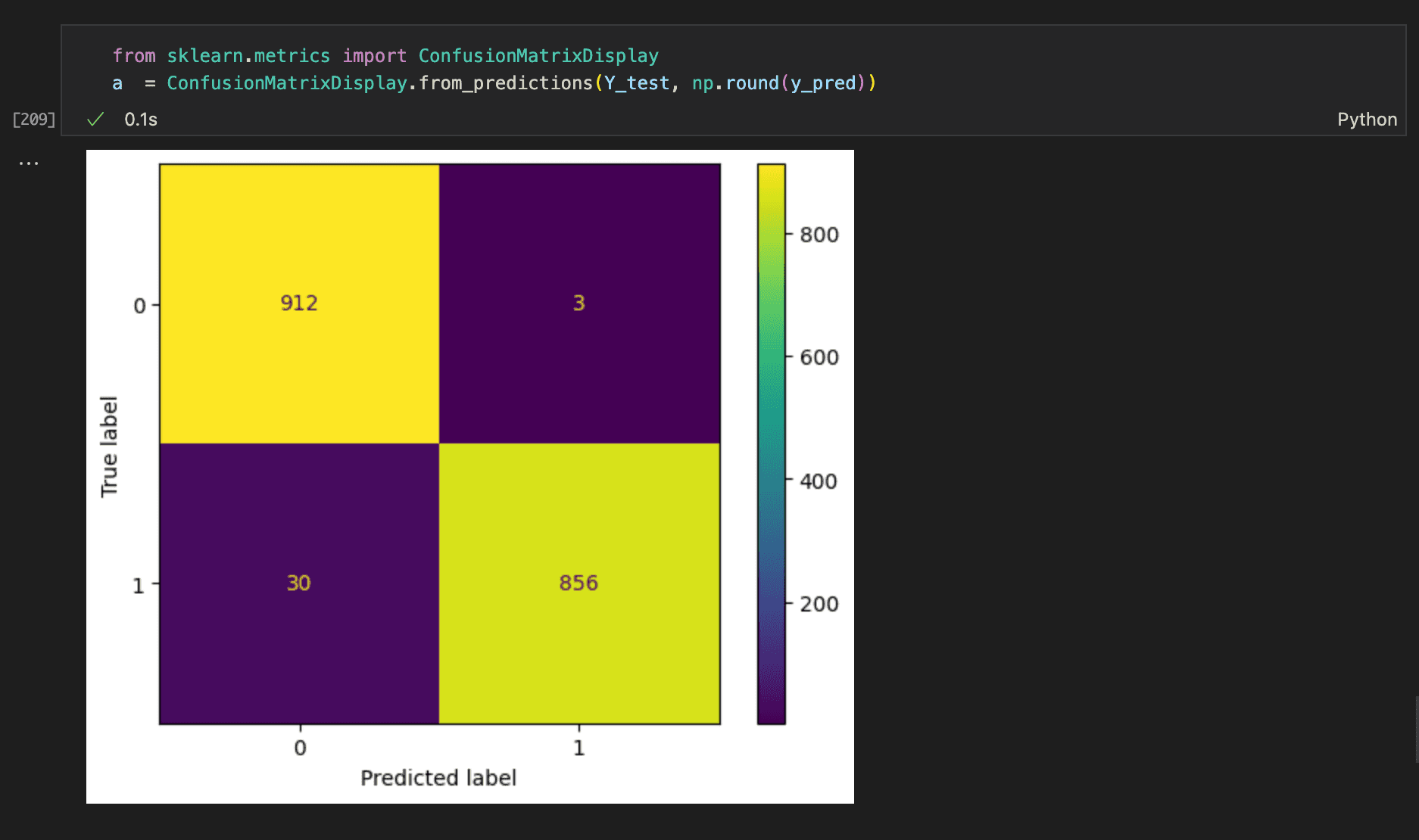Click the green execution success checkmark
This screenshot has width=1419, height=840.
pos(95,119)
